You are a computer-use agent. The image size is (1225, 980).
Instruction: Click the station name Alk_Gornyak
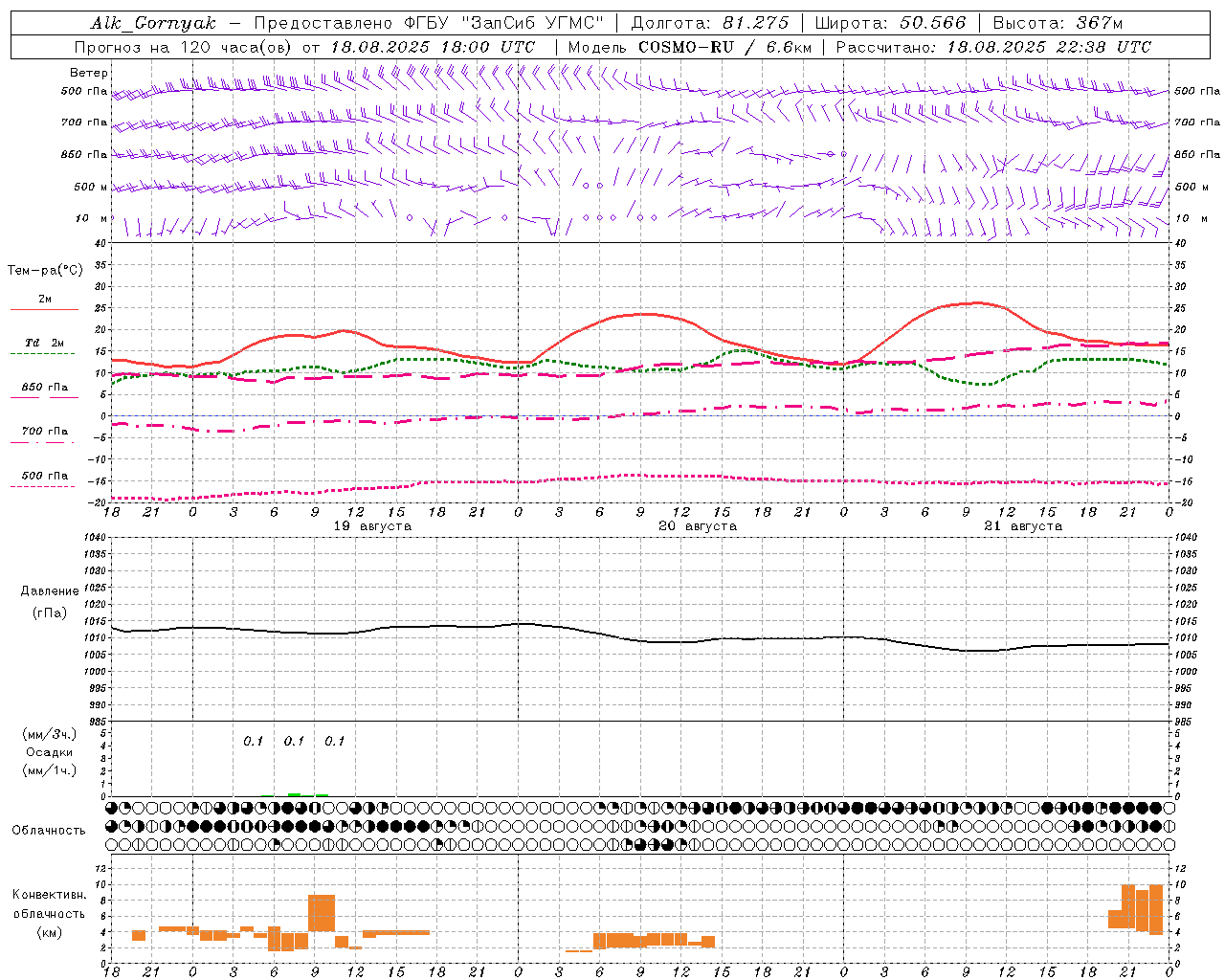click(154, 23)
